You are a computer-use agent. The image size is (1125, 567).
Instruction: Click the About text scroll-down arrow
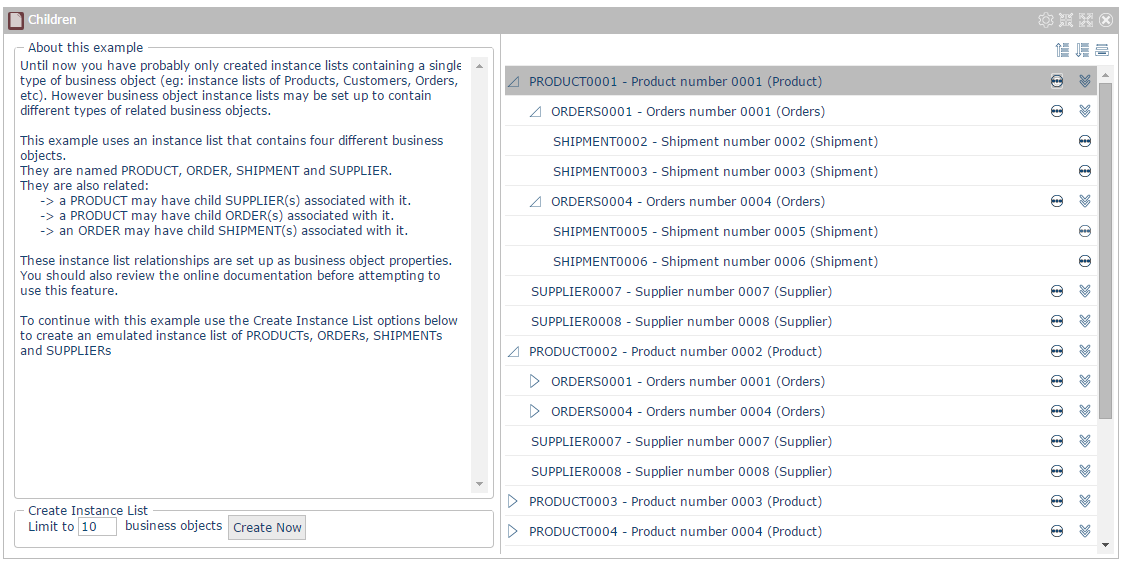479,484
